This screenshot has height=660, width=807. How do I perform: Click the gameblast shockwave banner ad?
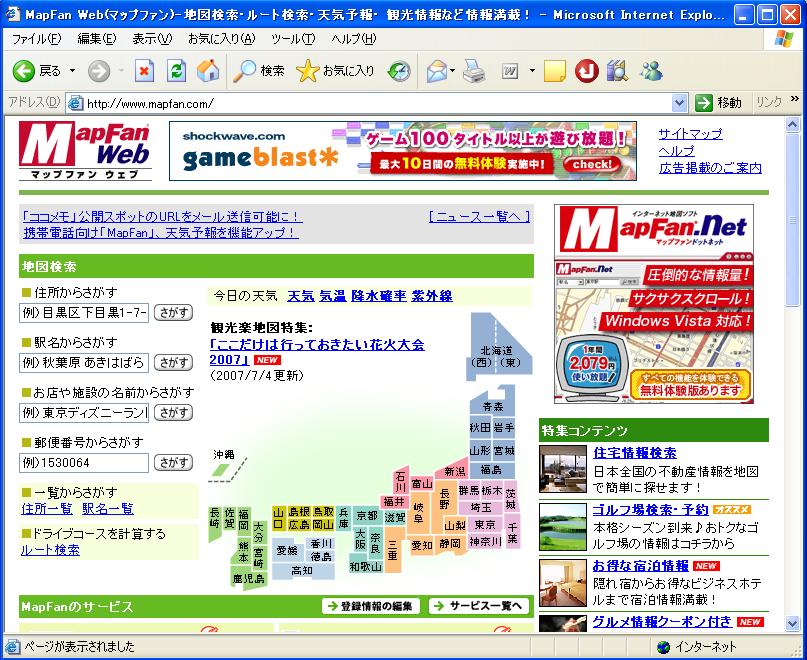403,151
